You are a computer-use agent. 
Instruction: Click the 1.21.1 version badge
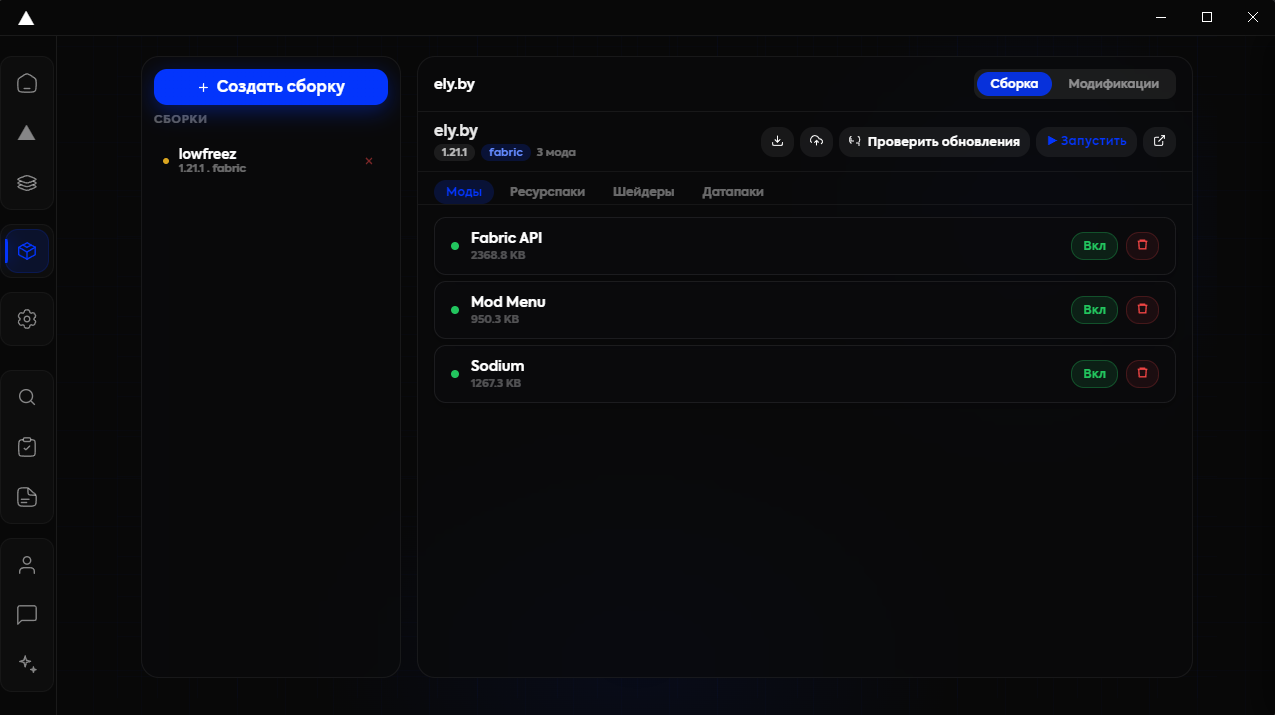[x=455, y=152]
